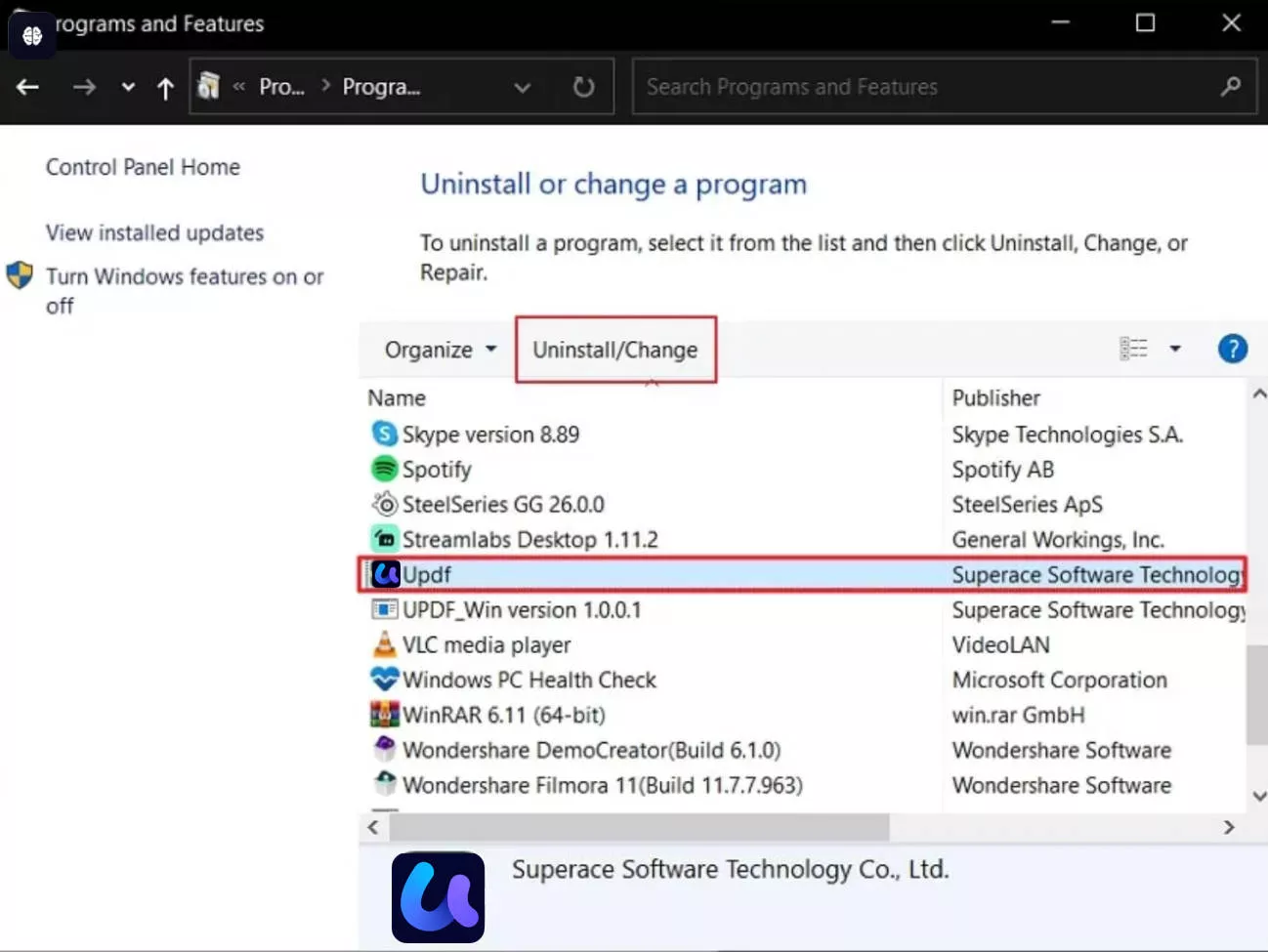Expand the address bar dropdown chevron
Image resolution: width=1268 pixels, height=952 pixels.
pyautogui.click(x=523, y=86)
